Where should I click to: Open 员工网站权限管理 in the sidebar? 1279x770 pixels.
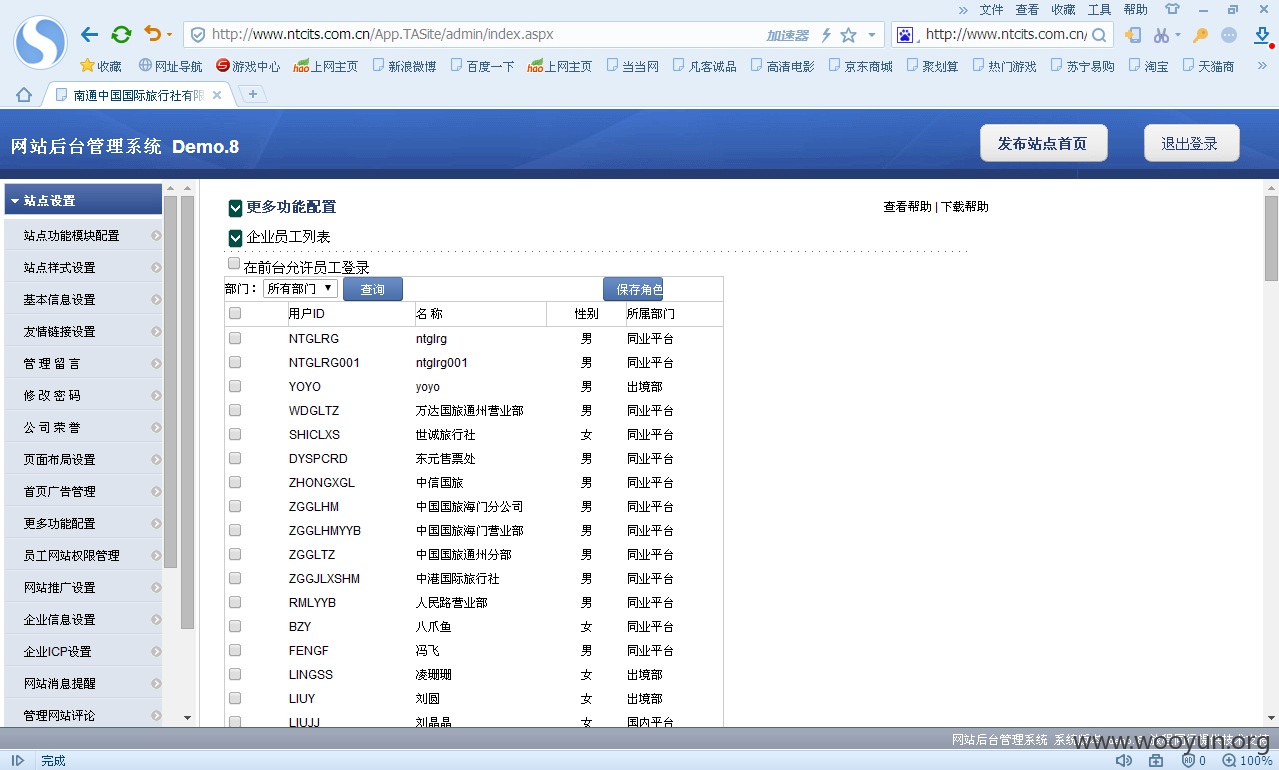click(83, 556)
